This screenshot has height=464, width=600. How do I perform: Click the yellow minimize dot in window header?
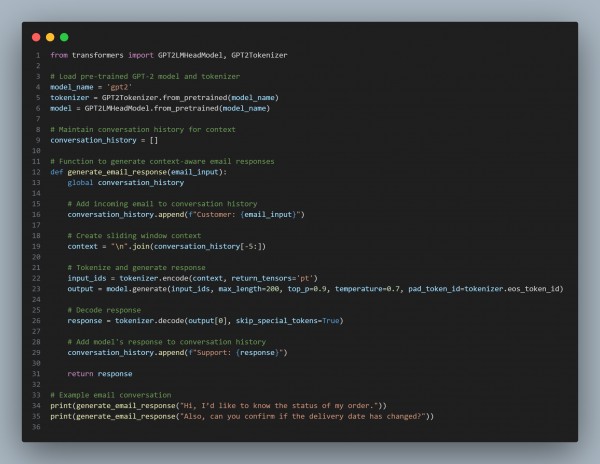click(50, 37)
